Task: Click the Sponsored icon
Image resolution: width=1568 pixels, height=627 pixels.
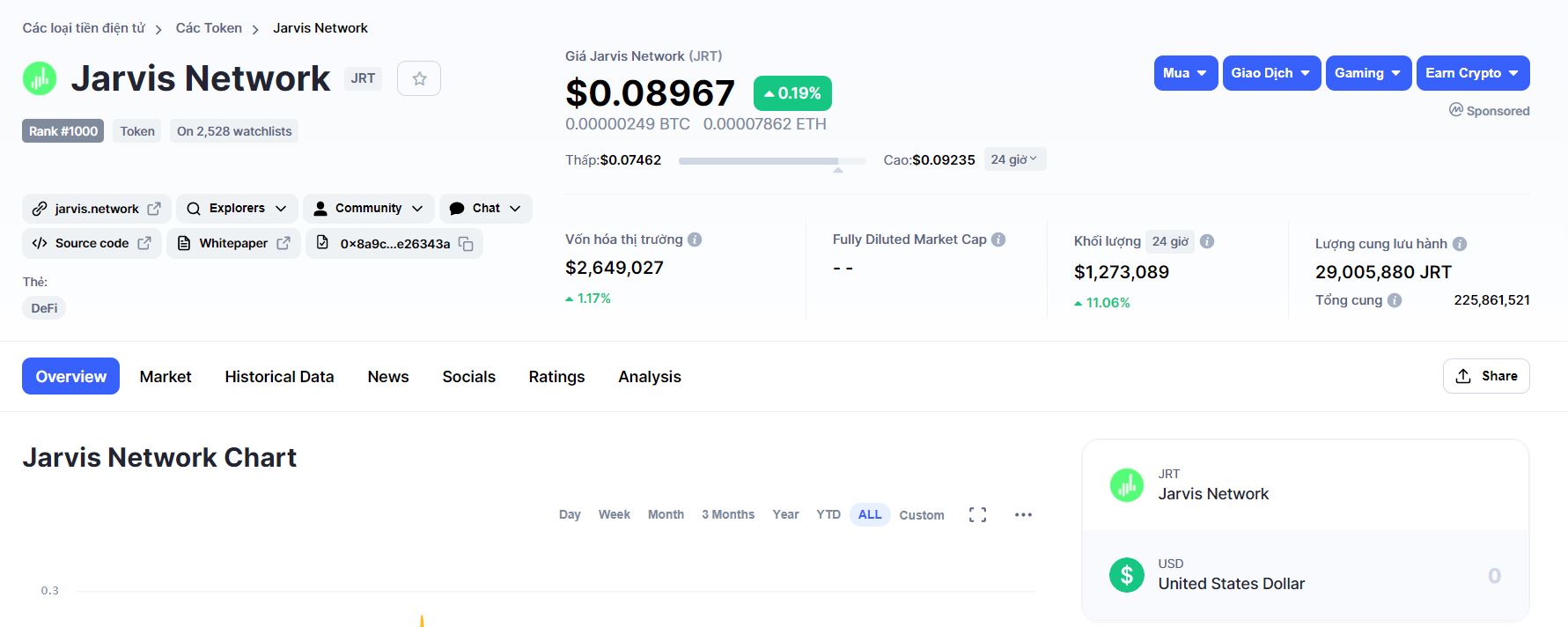Action: coord(1456,110)
